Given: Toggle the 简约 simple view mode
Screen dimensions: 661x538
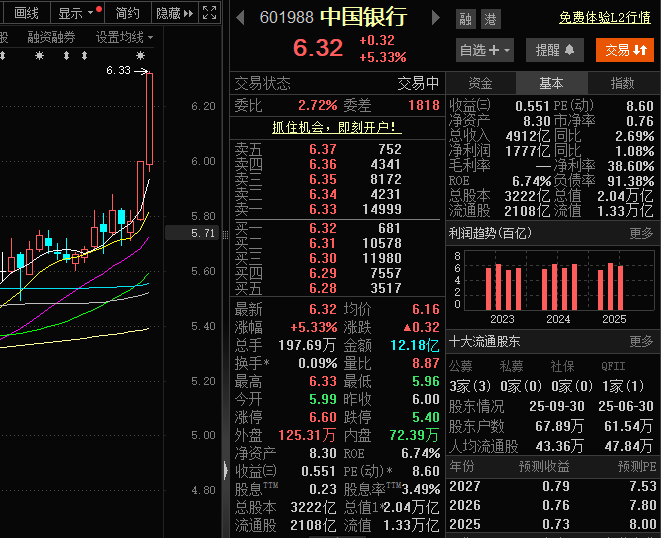Looking at the screenshot, I should (x=127, y=13).
